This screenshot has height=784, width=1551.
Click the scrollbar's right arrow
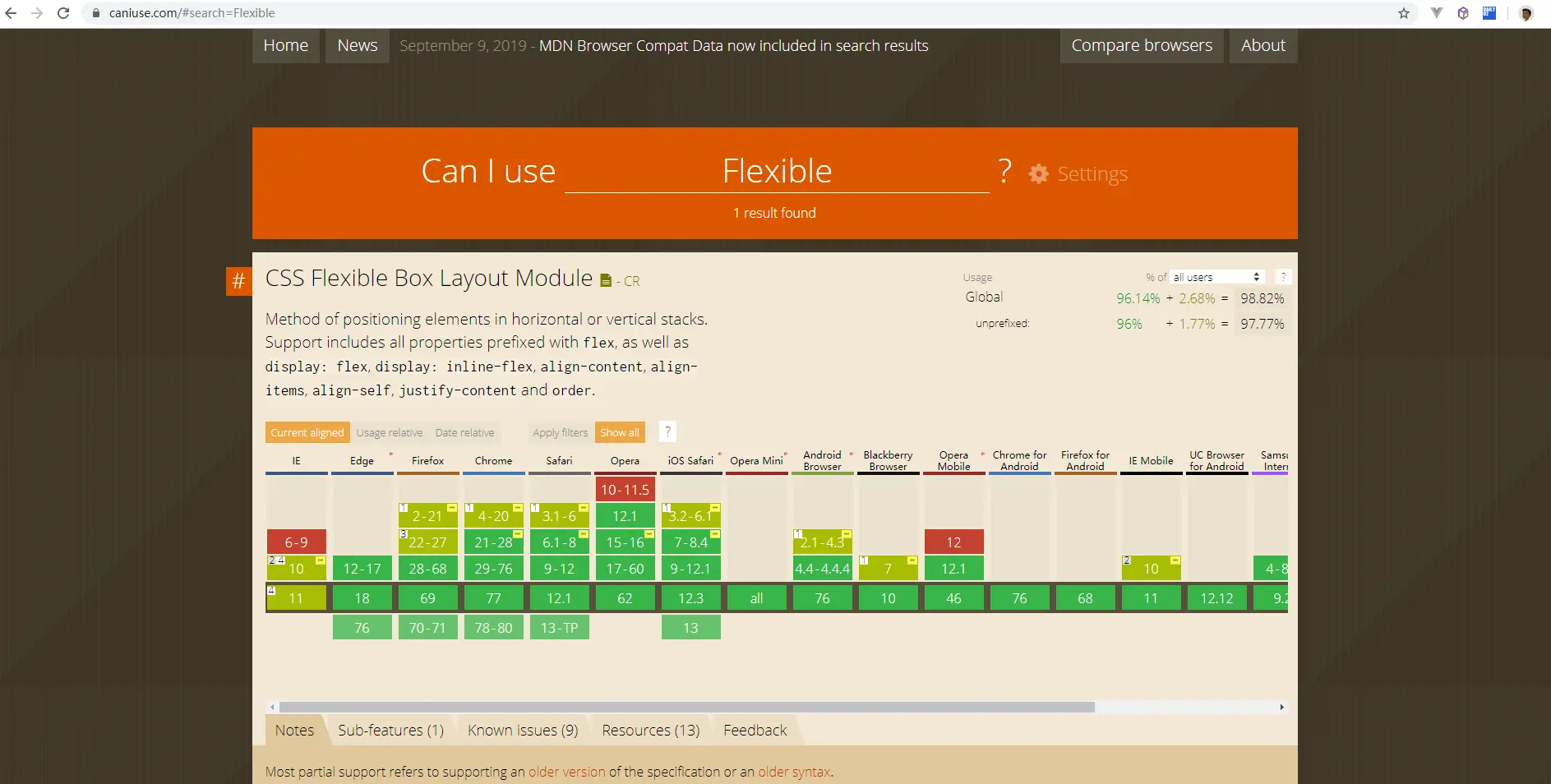(x=1281, y=707)
